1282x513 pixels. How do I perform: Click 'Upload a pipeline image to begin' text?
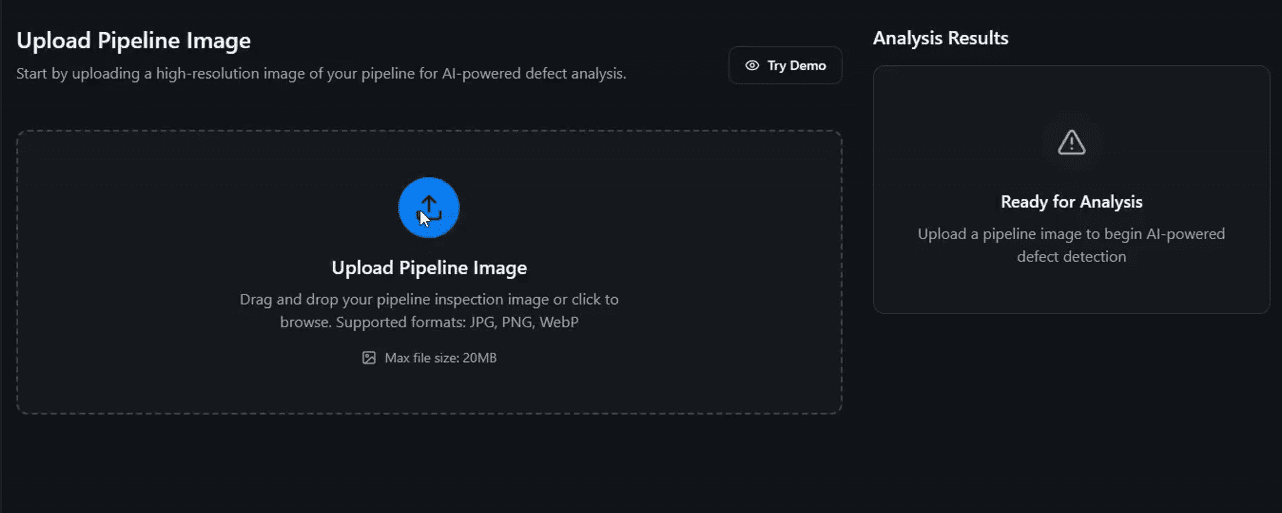click(x=1071, y=234)
